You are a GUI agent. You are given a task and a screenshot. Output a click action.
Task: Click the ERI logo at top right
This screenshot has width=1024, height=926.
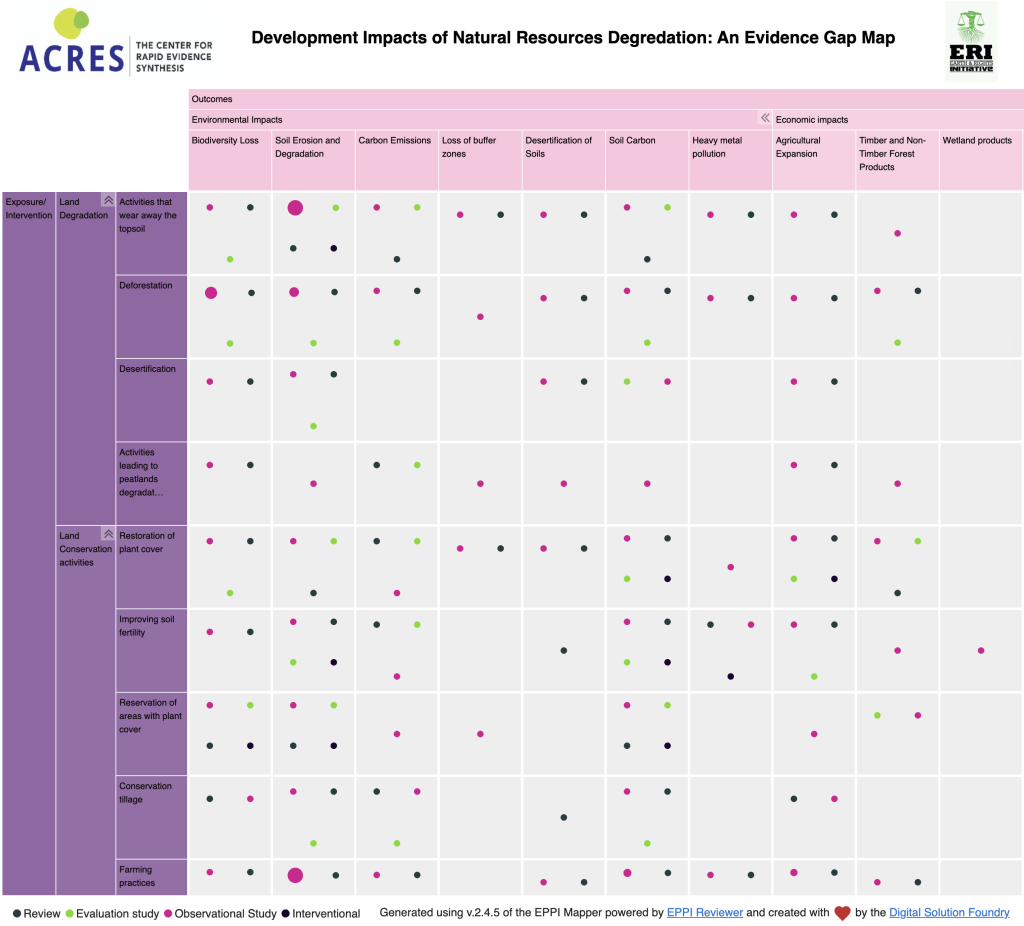coord(971,41)
